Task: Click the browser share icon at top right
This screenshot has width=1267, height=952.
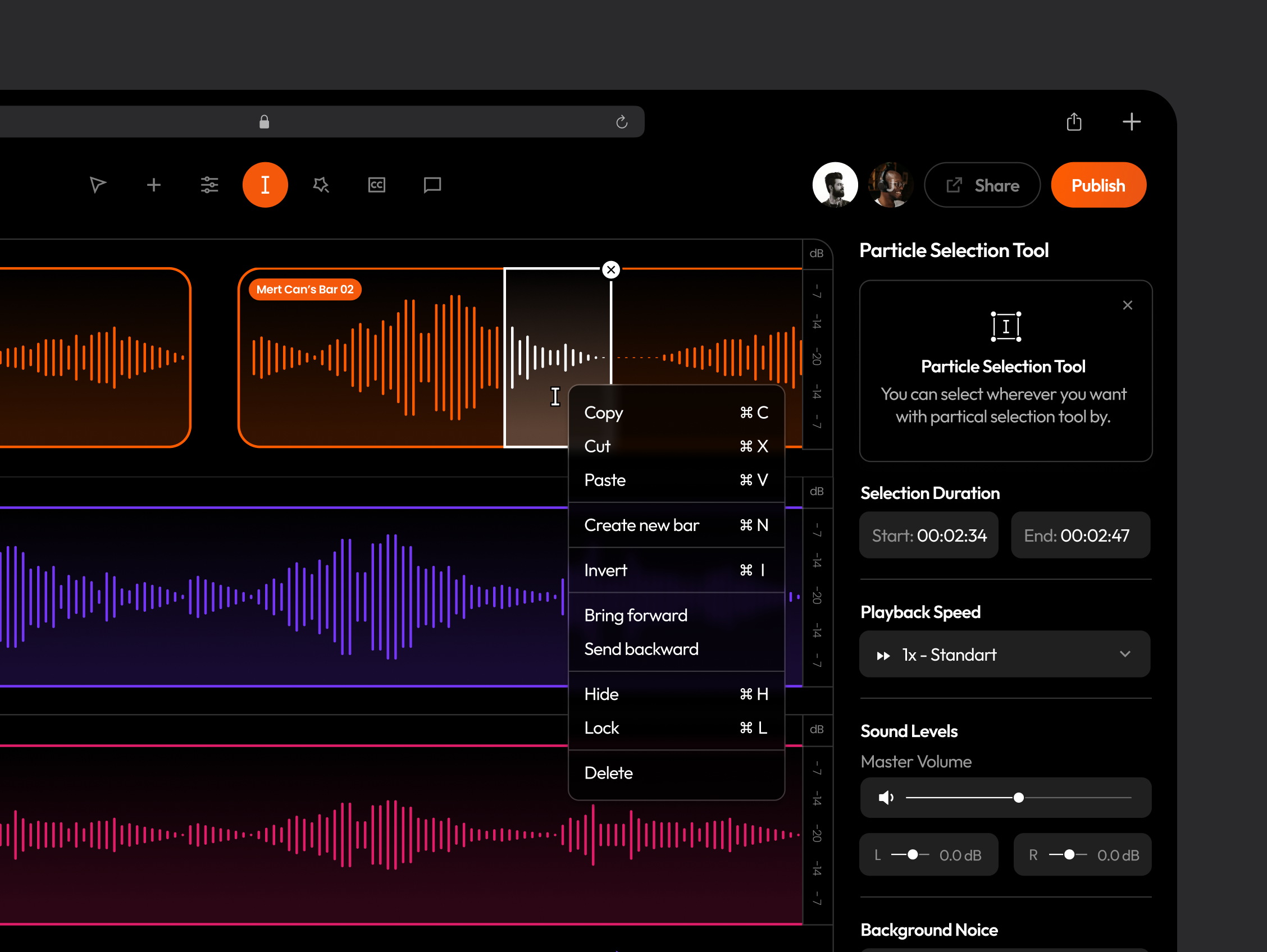Action: click(x=1074, y=121)
